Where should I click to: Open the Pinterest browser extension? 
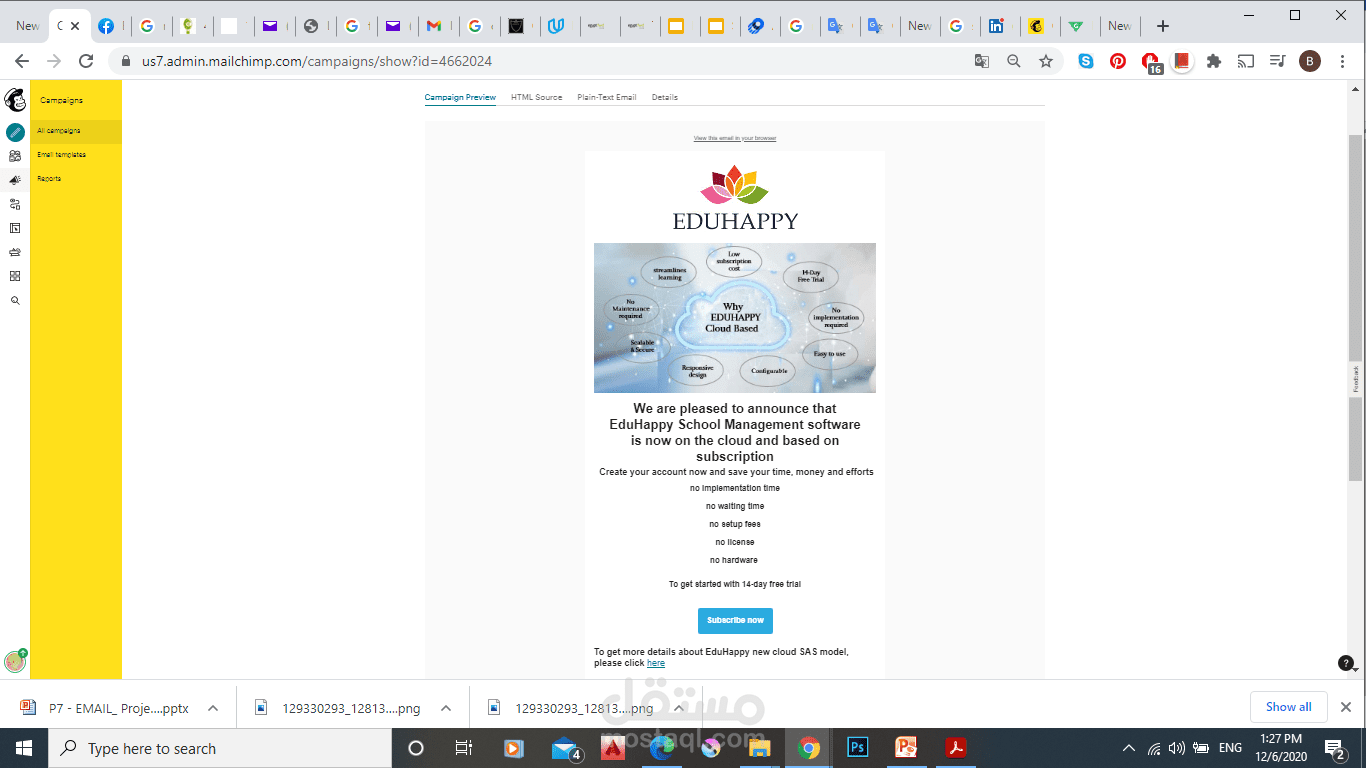[x=1118, y=61]
